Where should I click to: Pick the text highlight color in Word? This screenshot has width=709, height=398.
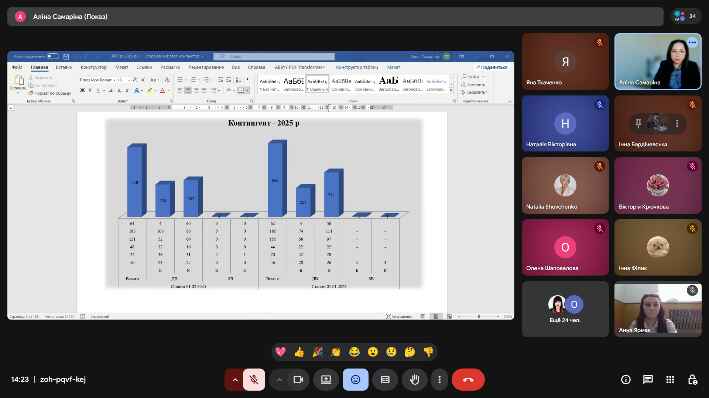coord(151,91)
